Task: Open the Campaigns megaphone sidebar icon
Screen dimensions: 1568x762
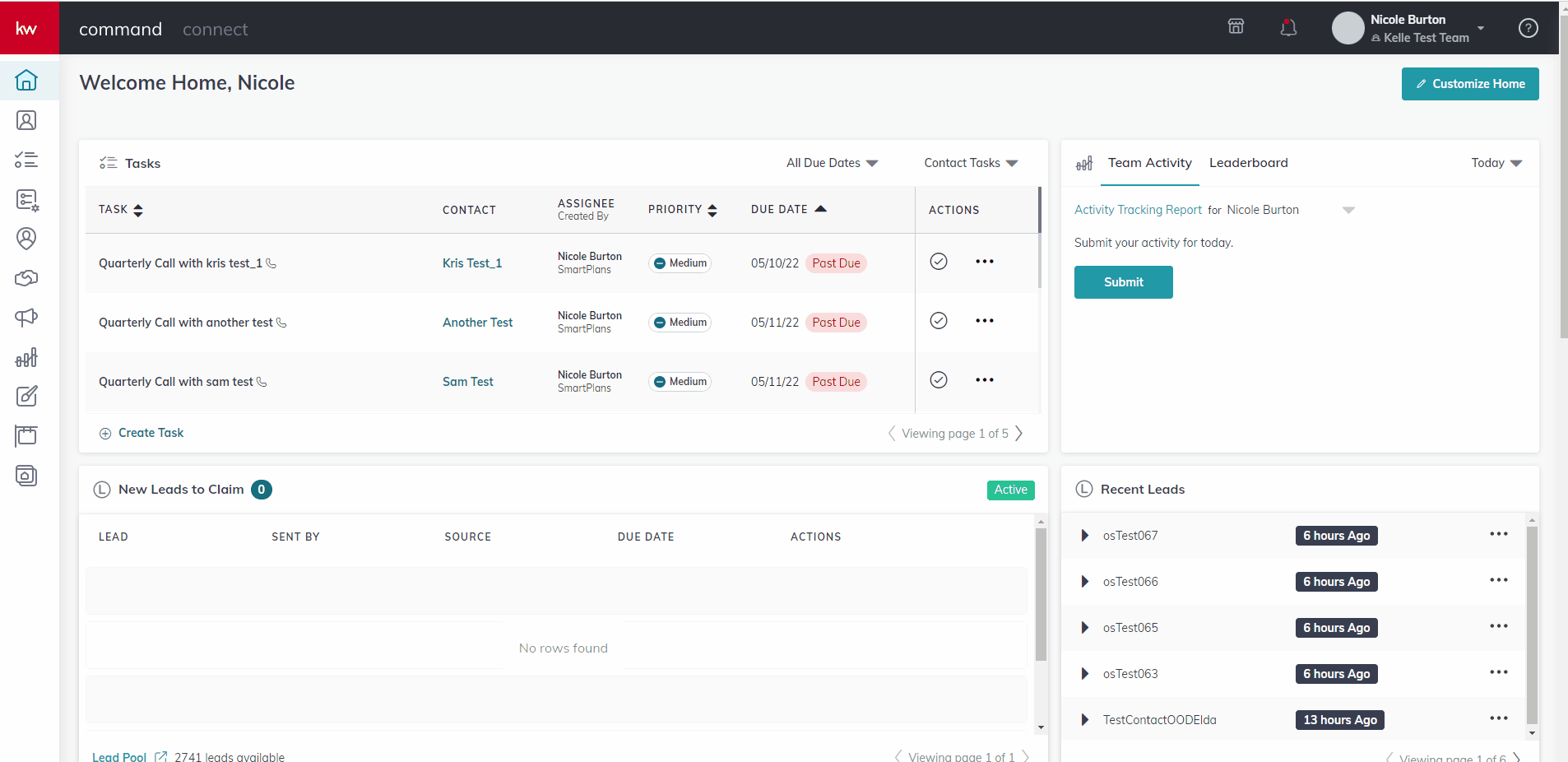Action: click(x=26, y=318)
